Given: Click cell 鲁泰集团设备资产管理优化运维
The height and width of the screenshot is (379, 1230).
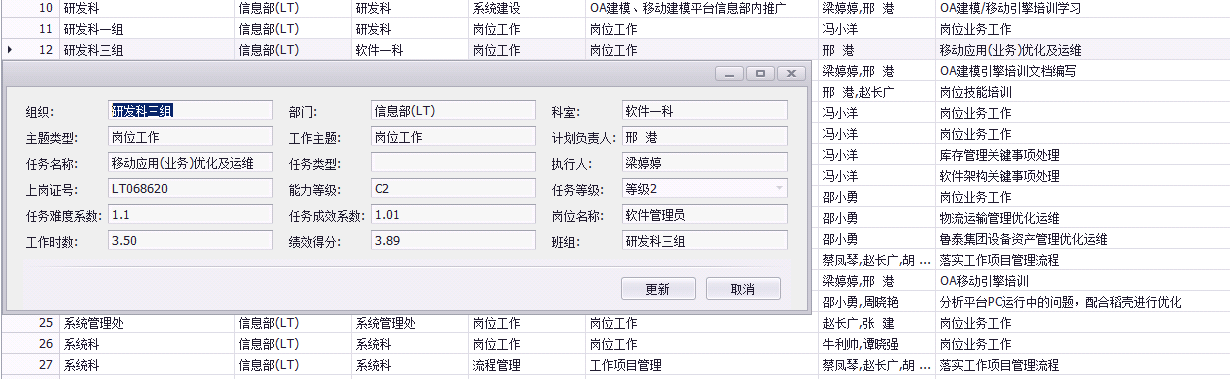Looking at the screenshot, I should click(x=1082, y=239).
